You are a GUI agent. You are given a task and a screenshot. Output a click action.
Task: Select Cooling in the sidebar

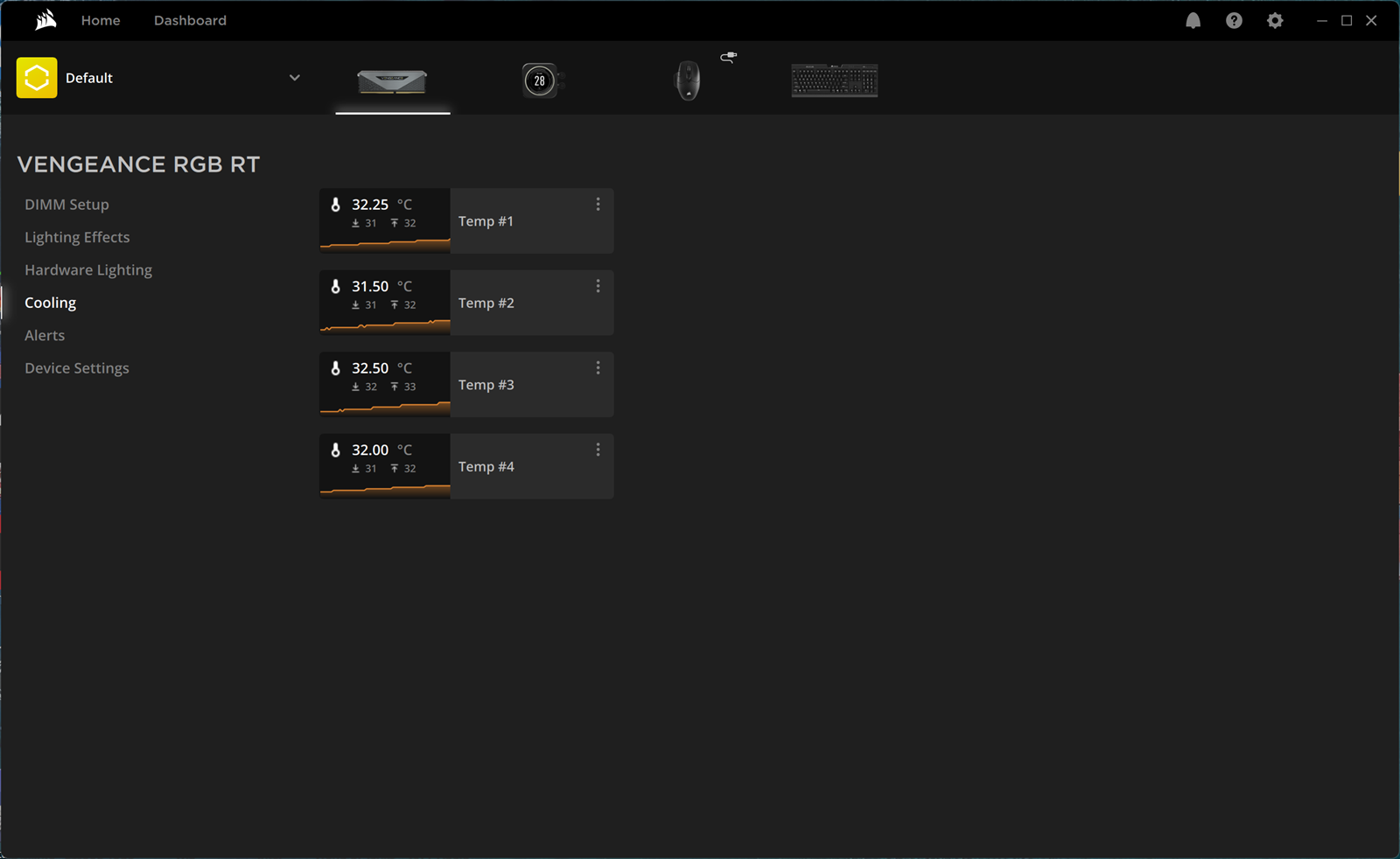[50, 303]
